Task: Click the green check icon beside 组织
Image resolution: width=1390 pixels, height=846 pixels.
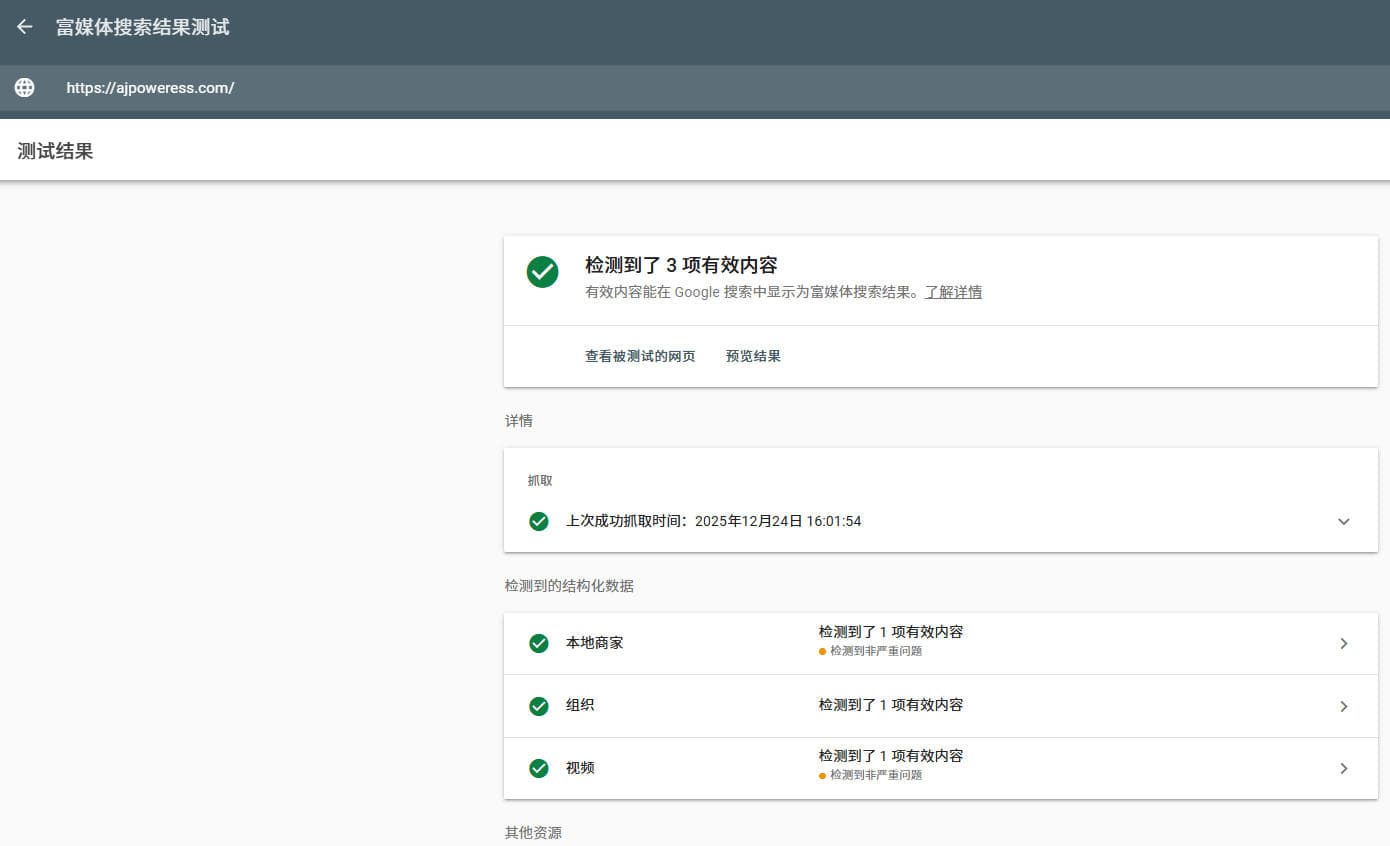Action: click(x=539, y=706)
